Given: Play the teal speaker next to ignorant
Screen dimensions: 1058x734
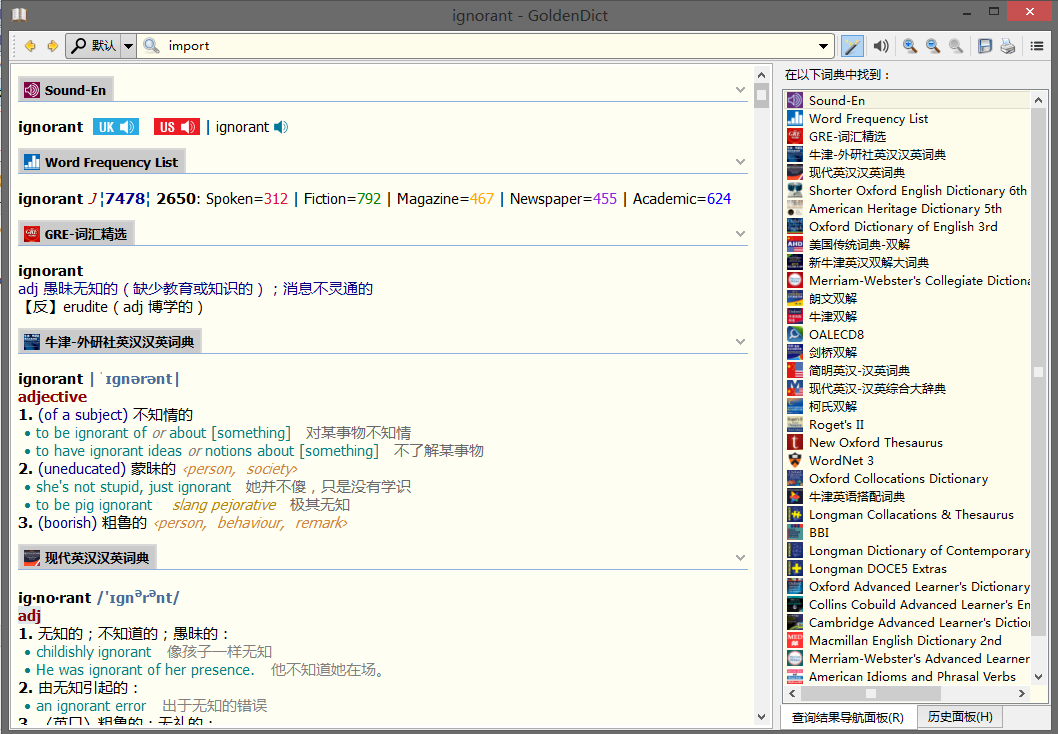Looking at the screenshot, I should pyautogui.click(x=281, y=127).
